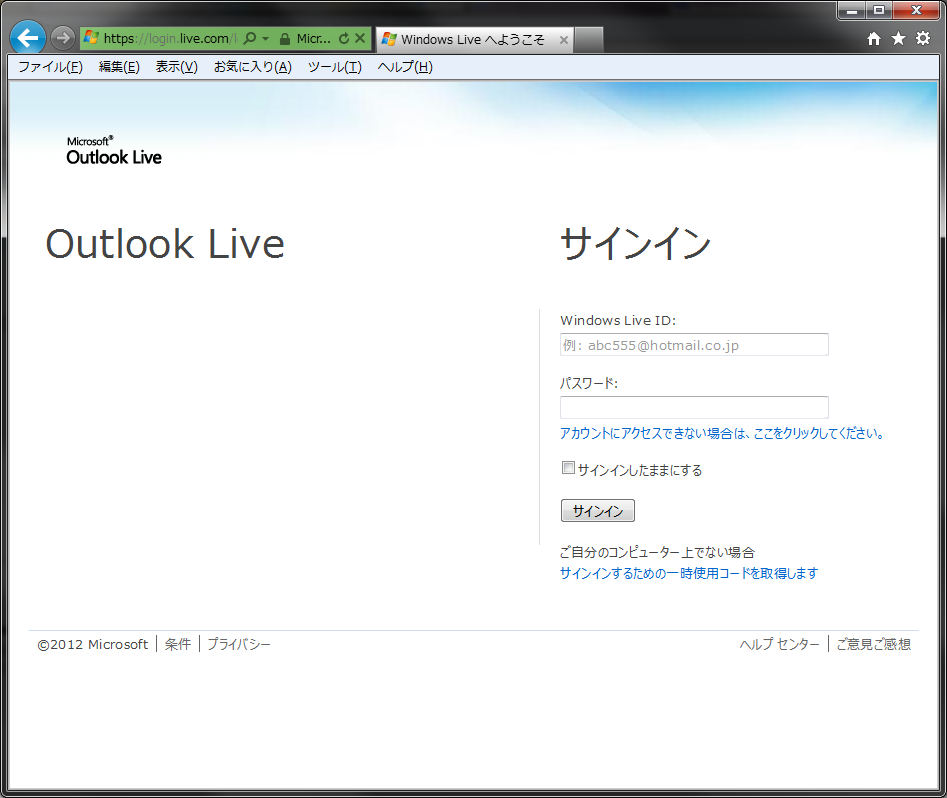
Task: Click the ヘルプ センター footer link
Action: (x=779, y=645)
